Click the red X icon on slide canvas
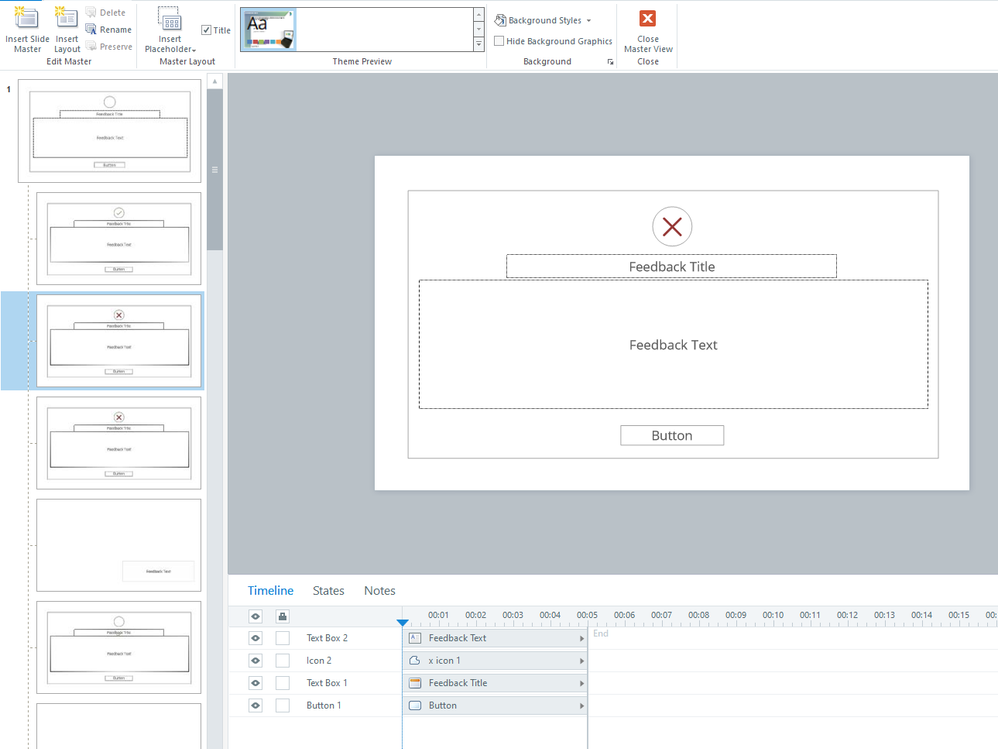The image size is (998, 749). (x=672, y=227)
